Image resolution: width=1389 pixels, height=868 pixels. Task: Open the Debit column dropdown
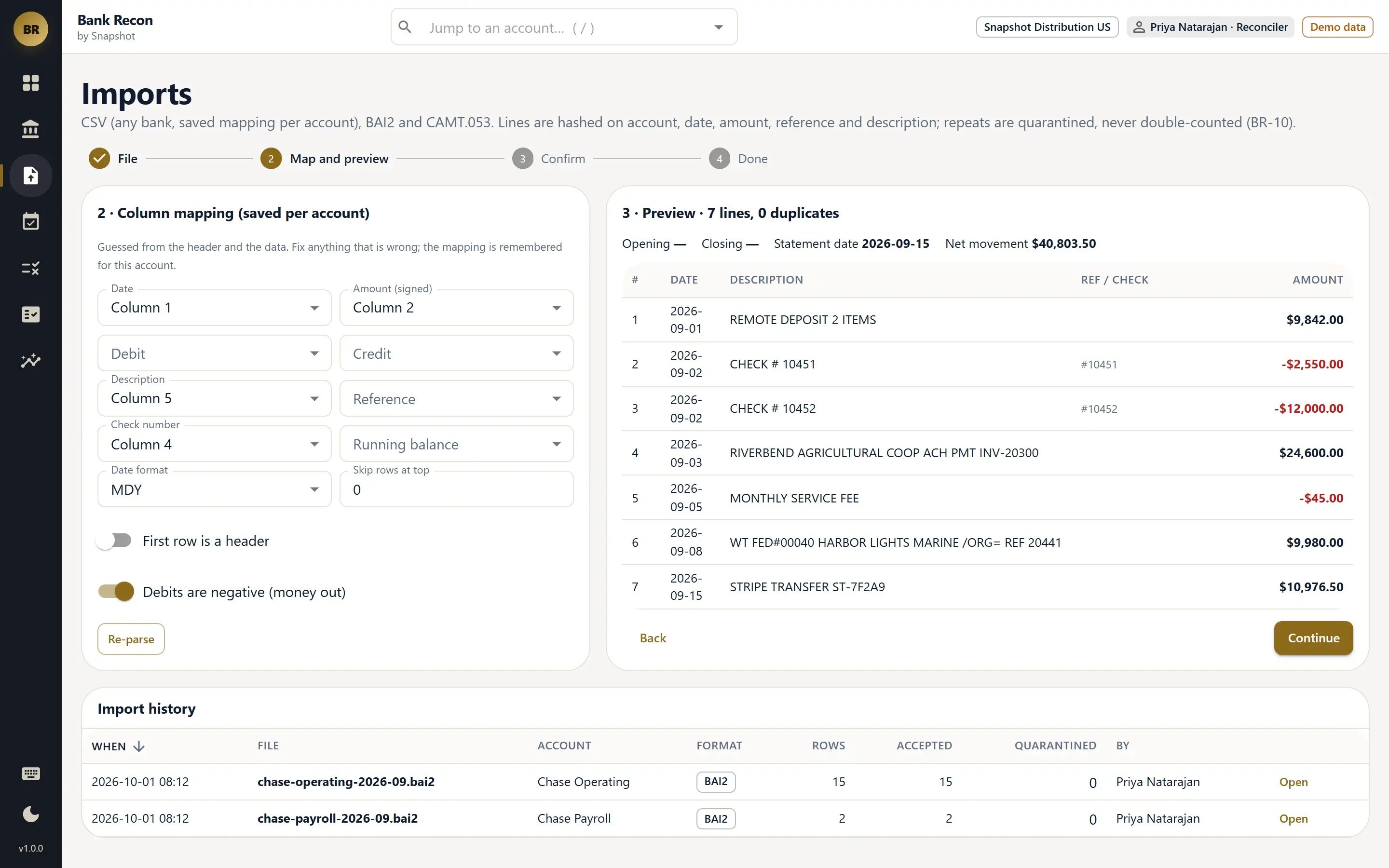coord(214,353)
